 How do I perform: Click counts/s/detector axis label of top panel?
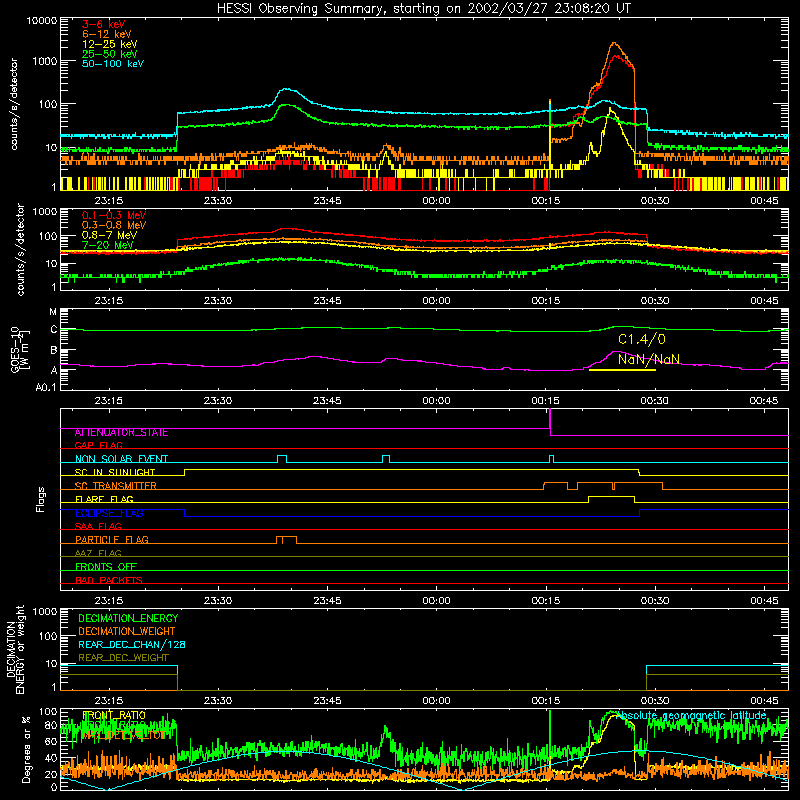13,104
